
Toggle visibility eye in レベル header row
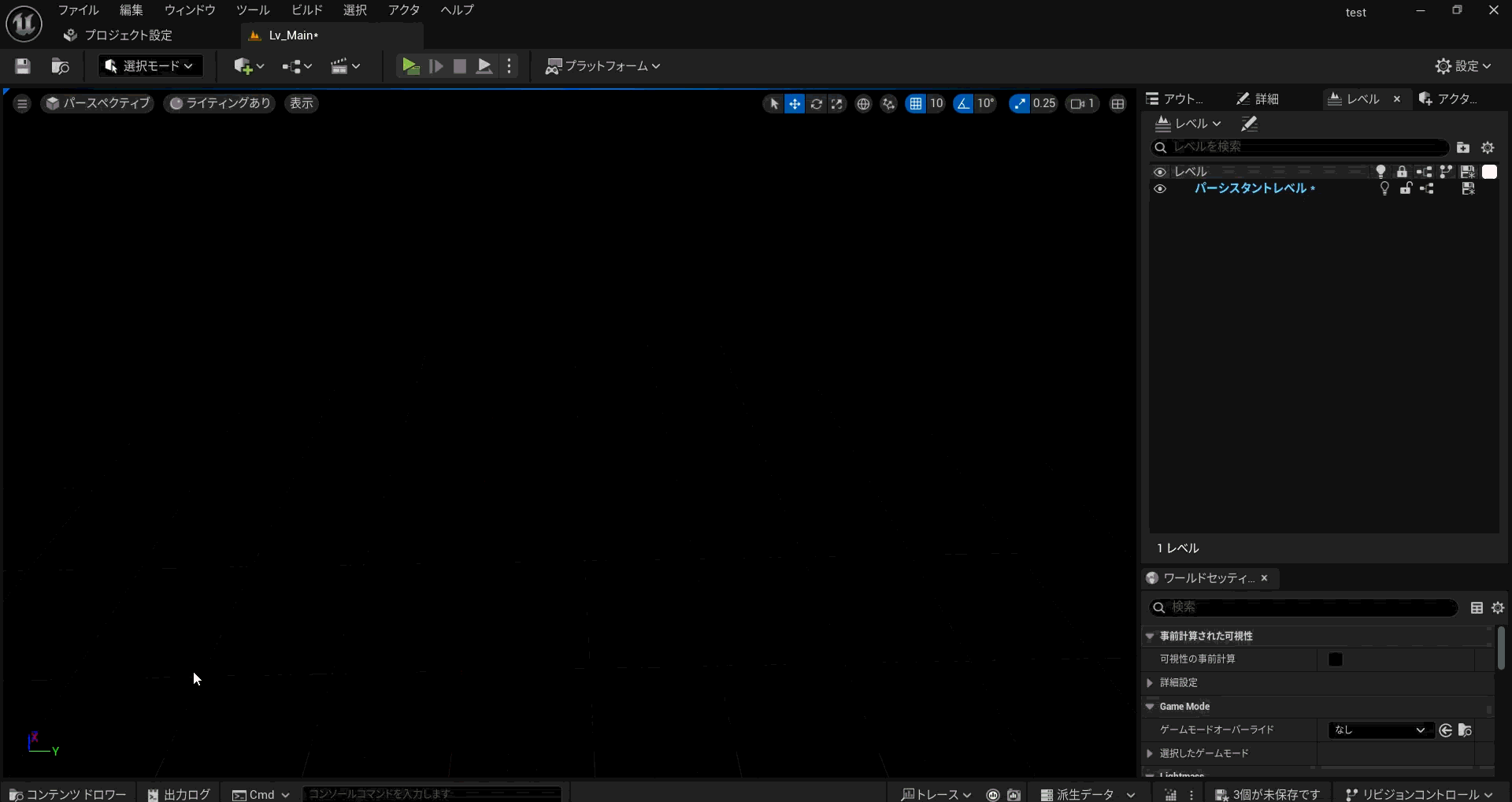coord(1160,172)
